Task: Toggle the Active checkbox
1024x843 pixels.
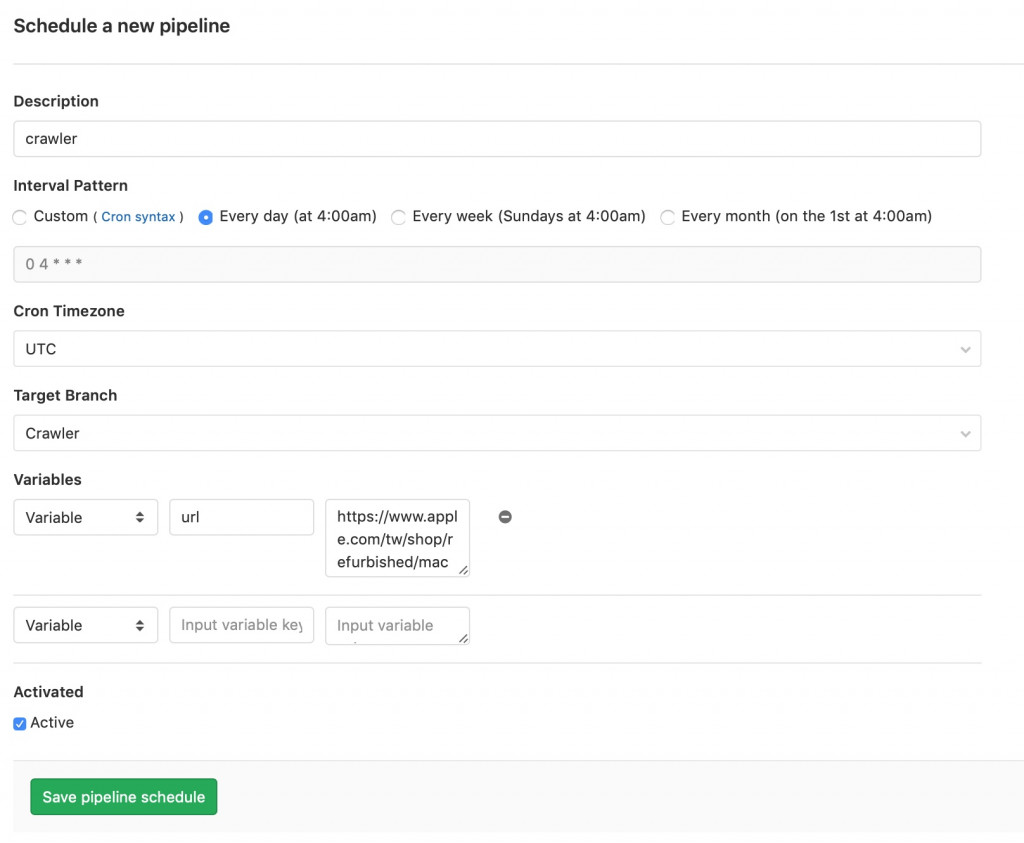Action: point(20,723)
